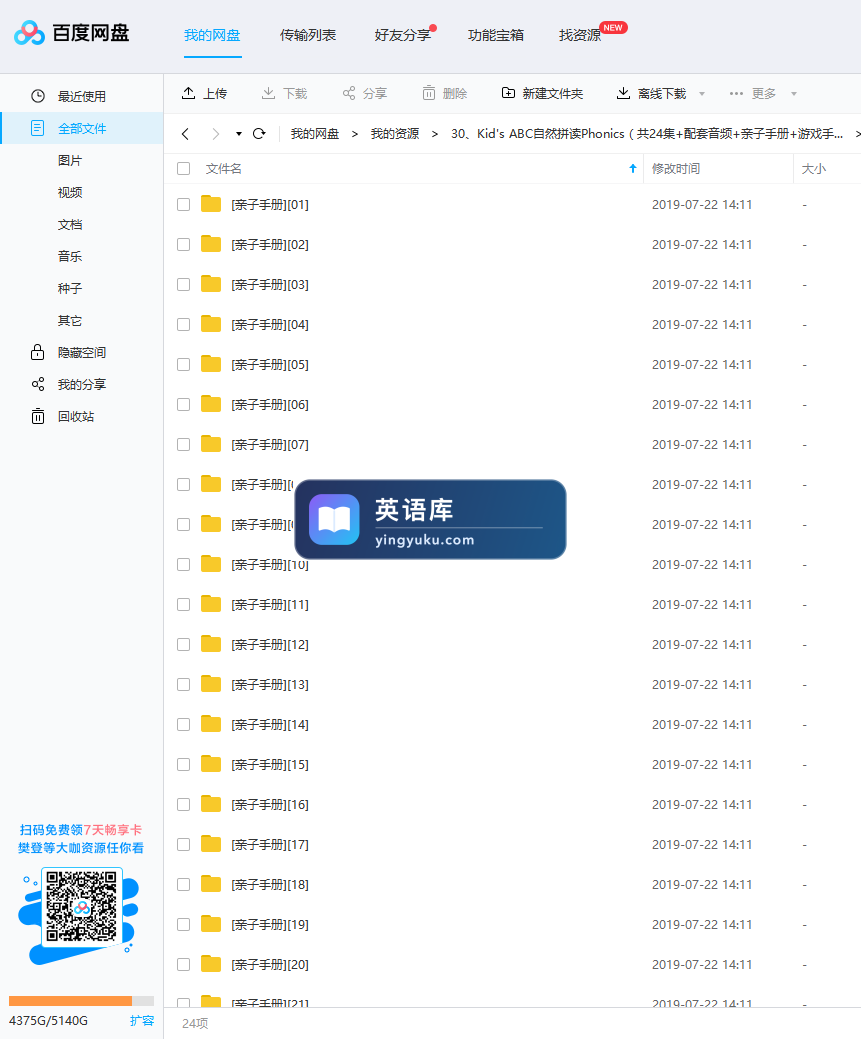
Task: Select 图片 category in sidebar
Action: coord(70,160)
